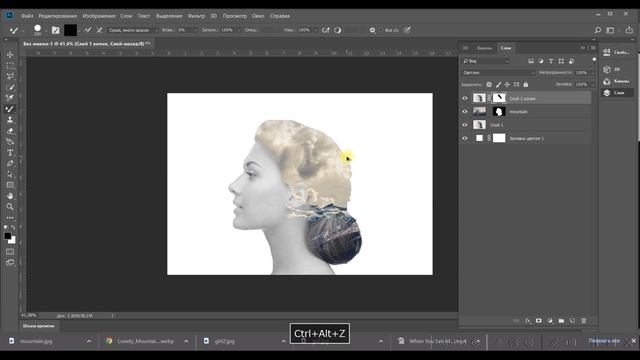640x360 pixels.
Task: Select the Type tool
Action: click(x=10, y=153)
